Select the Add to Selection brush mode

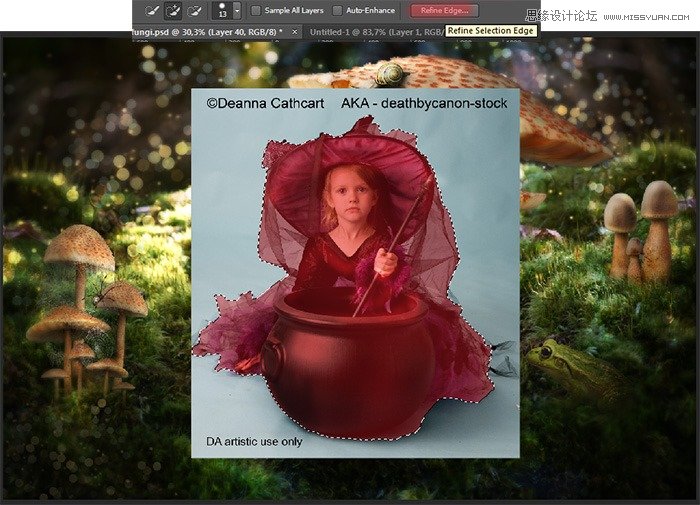(173, 11)
